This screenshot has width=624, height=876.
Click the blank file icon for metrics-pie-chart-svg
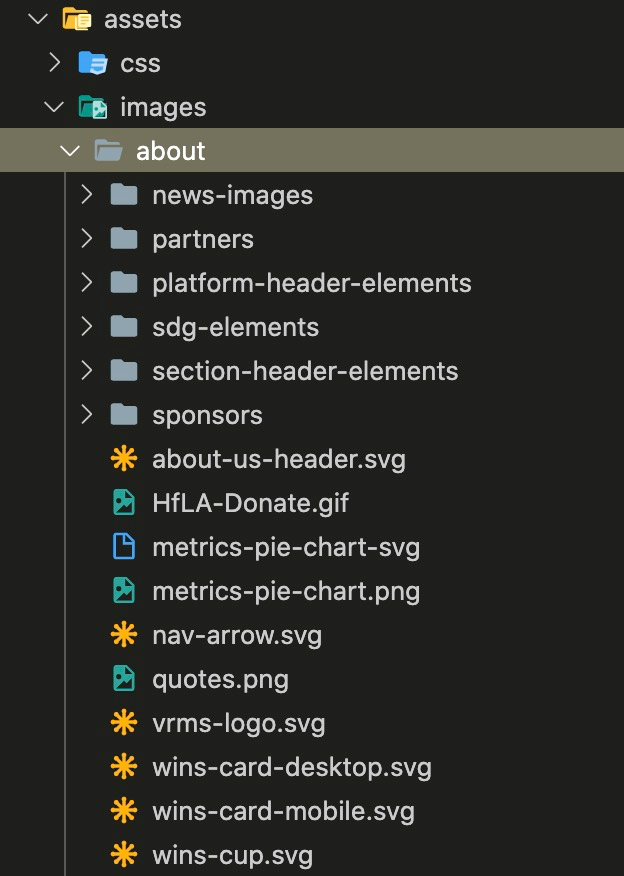point(123,547)
